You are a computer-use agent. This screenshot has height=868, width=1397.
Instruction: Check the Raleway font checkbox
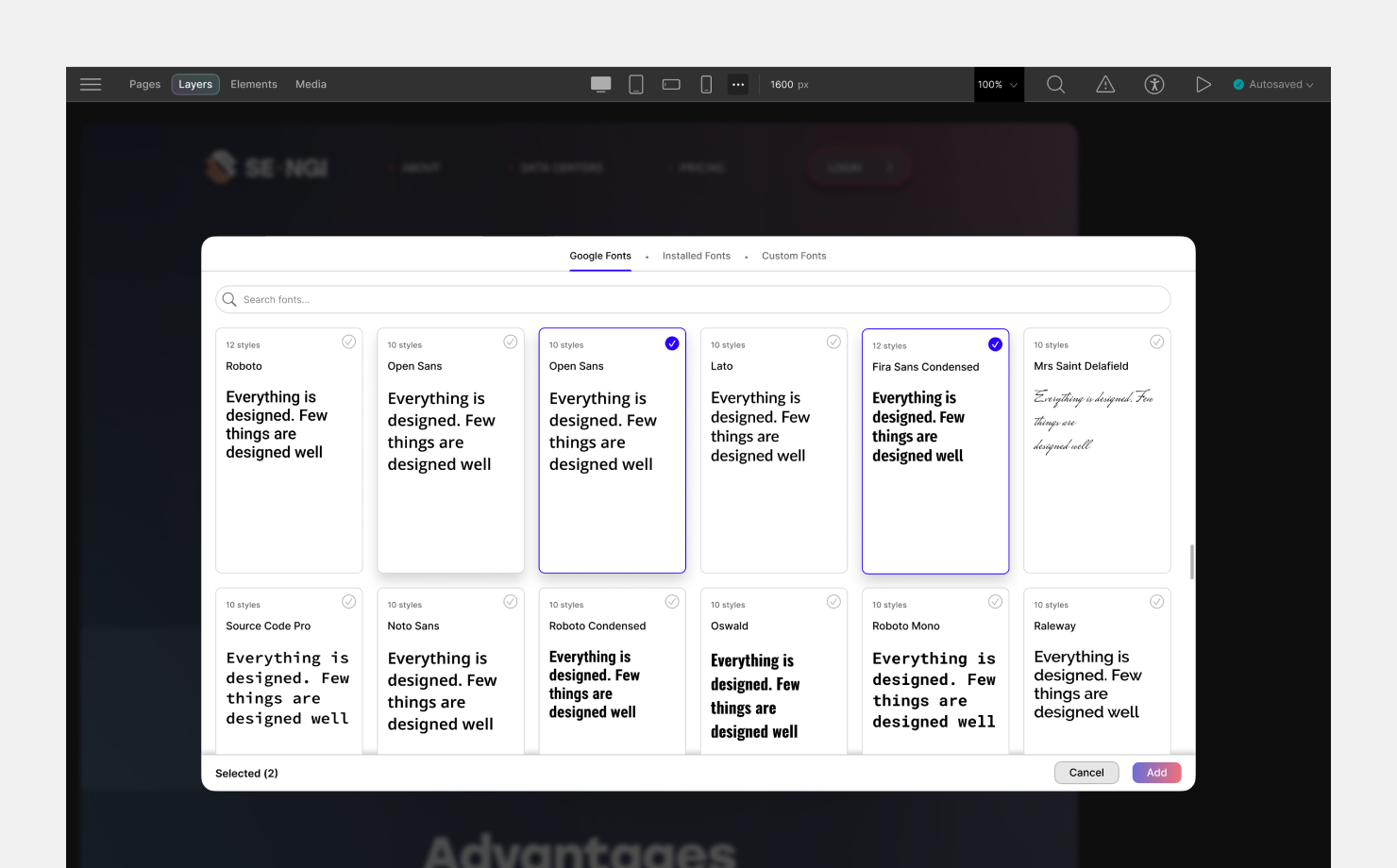[1156, 602]
